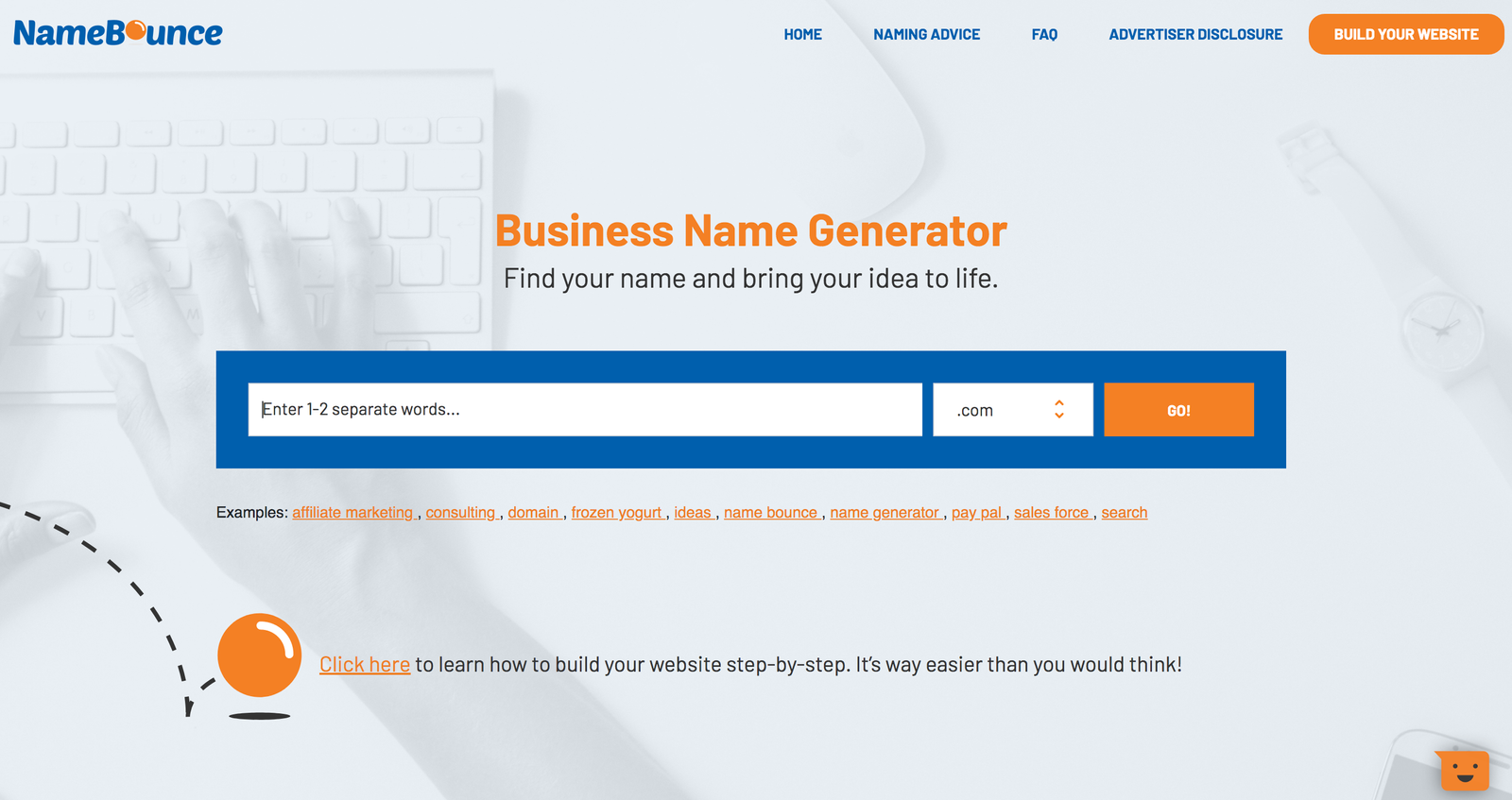Viewport: 1512px width, 800px height.
Task: Open the FAQ menu item
Action: tap(1044, 35)
